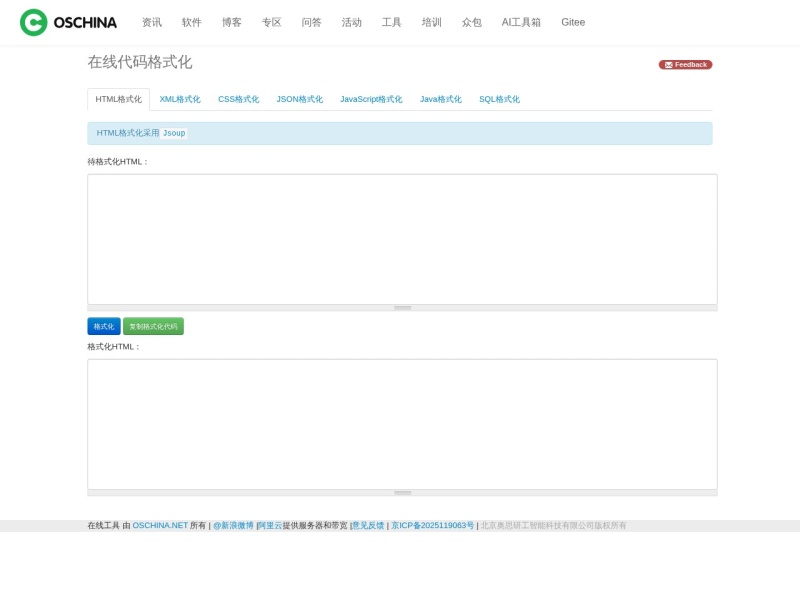Focus the 格式化HTML output textarea

[x=402, y=424]
